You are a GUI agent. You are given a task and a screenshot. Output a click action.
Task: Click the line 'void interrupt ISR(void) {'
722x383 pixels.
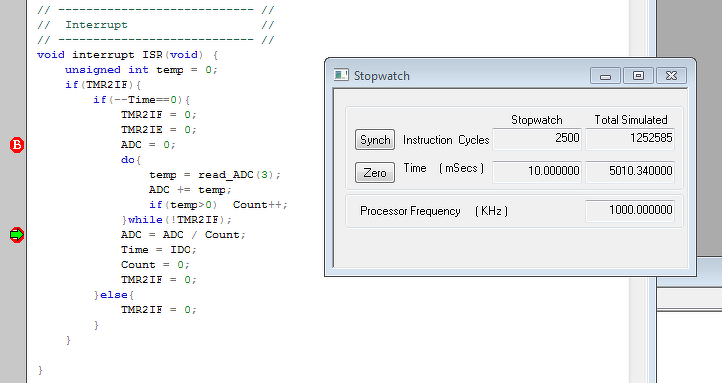click(128, 55)
